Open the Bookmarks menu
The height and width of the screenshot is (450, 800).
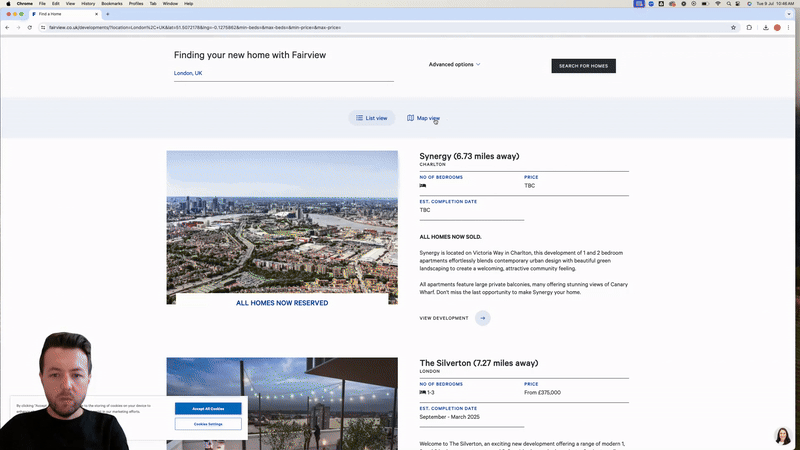[111, 4]
